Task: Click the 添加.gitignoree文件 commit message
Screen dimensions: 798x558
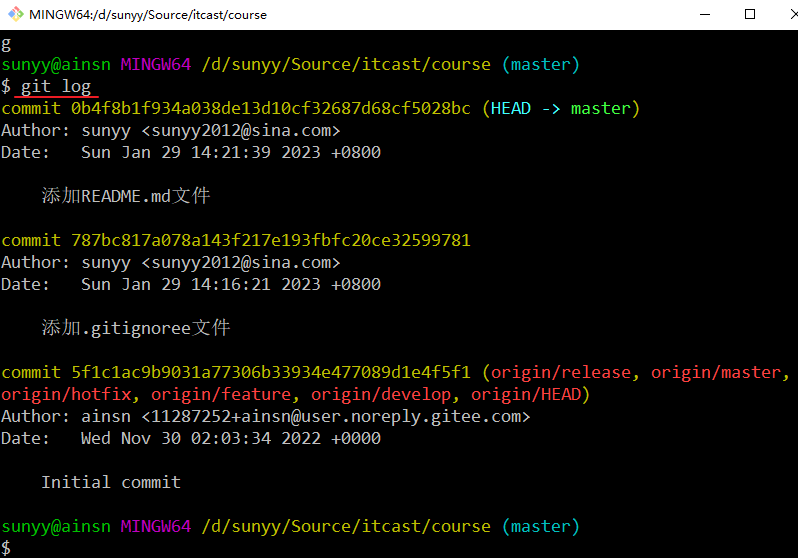Action: (x=136, y=328)
